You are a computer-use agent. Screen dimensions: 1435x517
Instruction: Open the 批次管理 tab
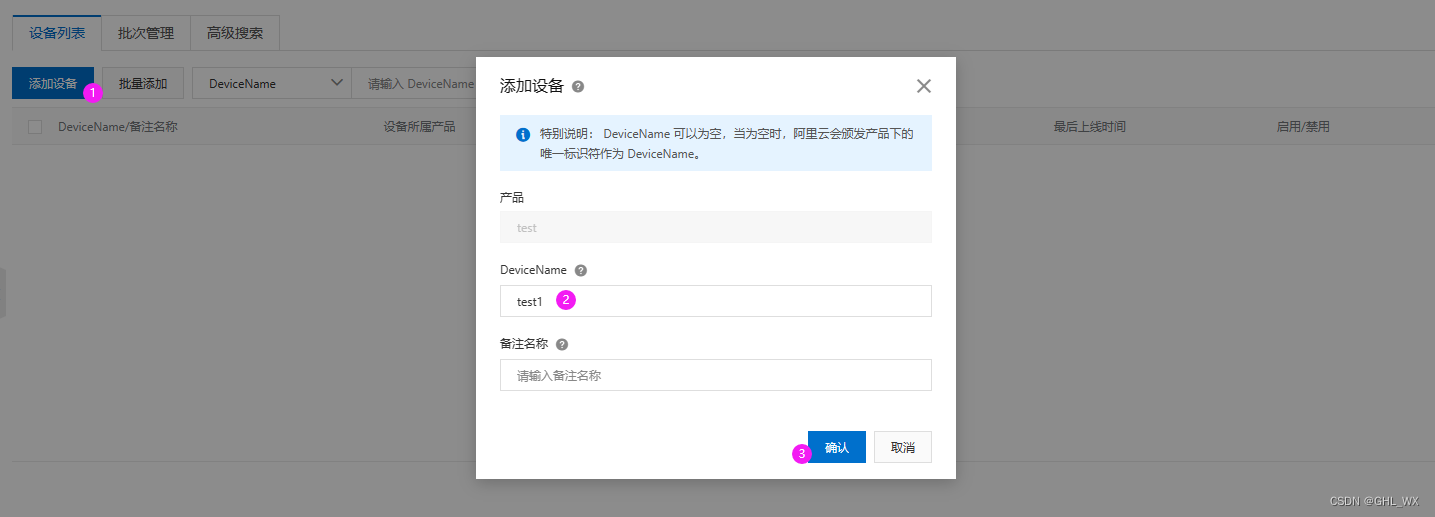(146, 33)
